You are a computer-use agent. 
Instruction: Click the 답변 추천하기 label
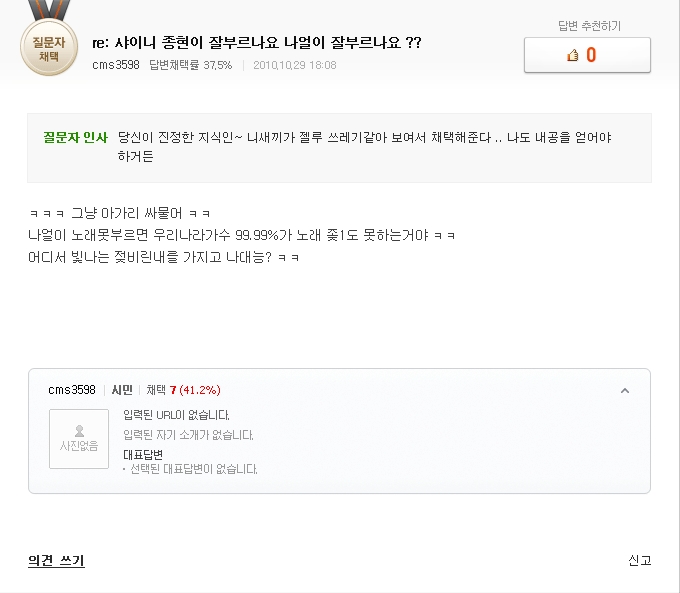point(589,26)
